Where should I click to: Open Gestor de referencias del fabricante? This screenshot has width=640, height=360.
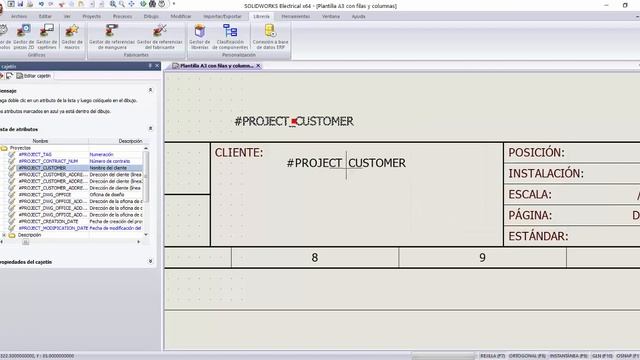tap(160, 37)
